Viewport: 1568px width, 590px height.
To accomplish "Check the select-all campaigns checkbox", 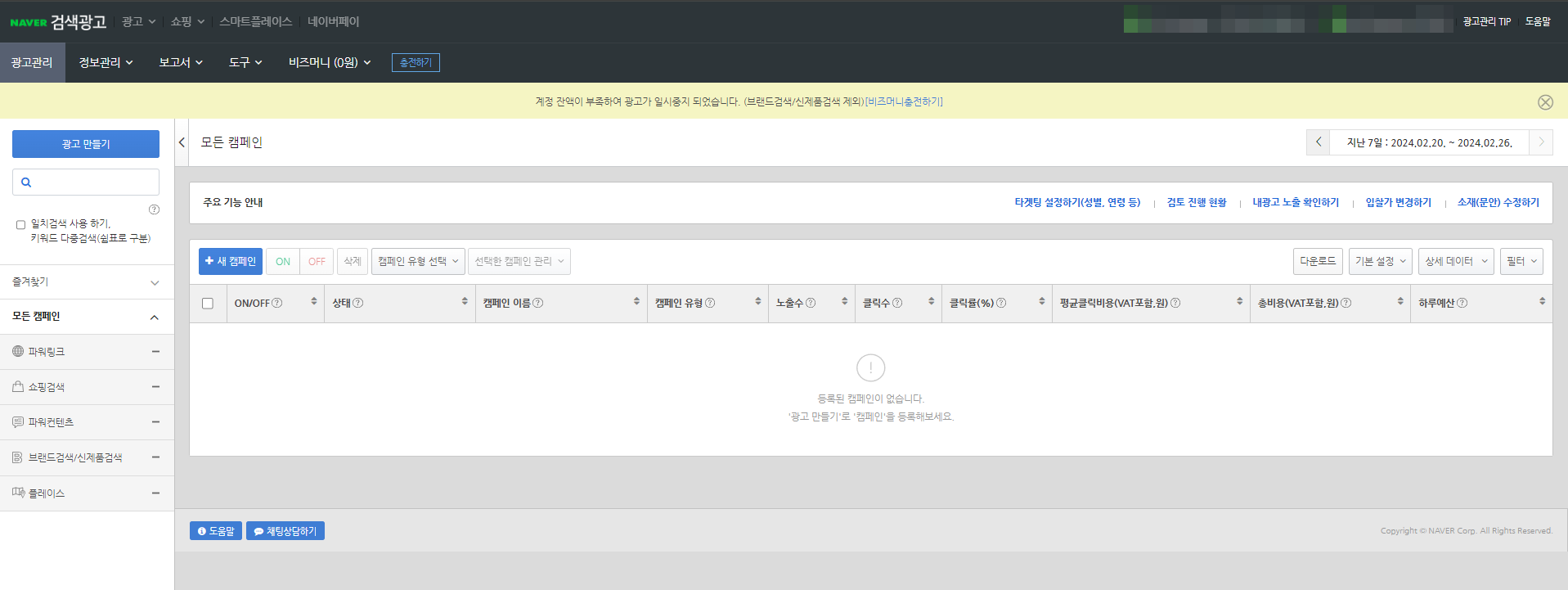I will click(208, 304).
